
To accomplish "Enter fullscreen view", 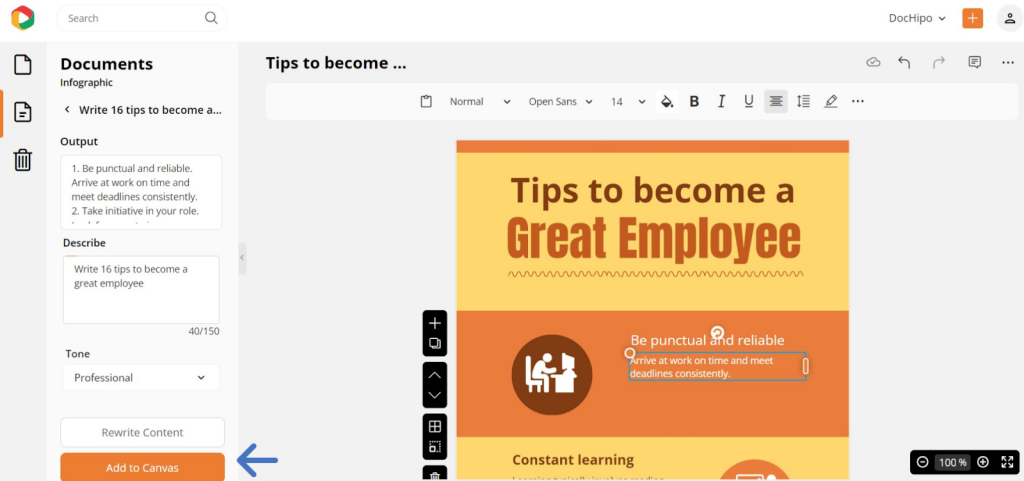I will coord(1008,462).
